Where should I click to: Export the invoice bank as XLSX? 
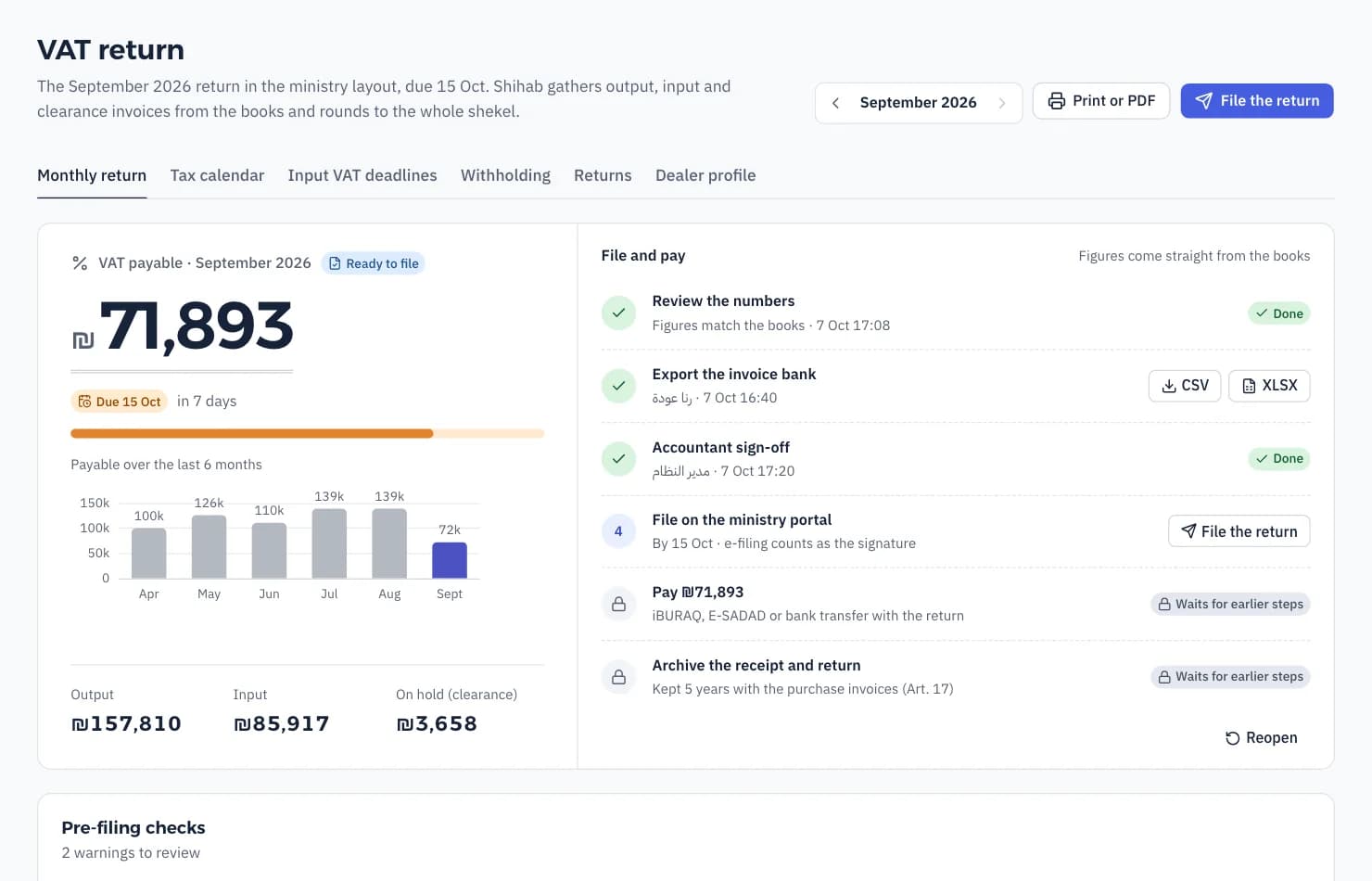1269,386
